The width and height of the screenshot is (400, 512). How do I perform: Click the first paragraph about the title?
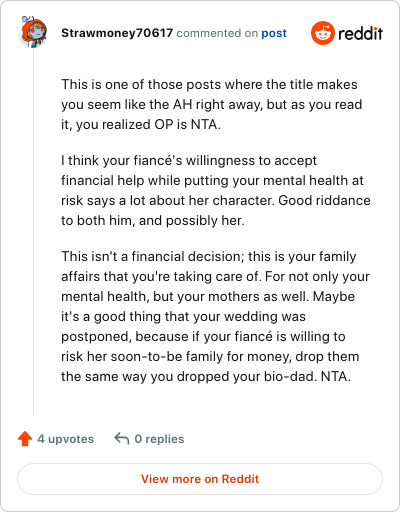click(x=212, y=104)
